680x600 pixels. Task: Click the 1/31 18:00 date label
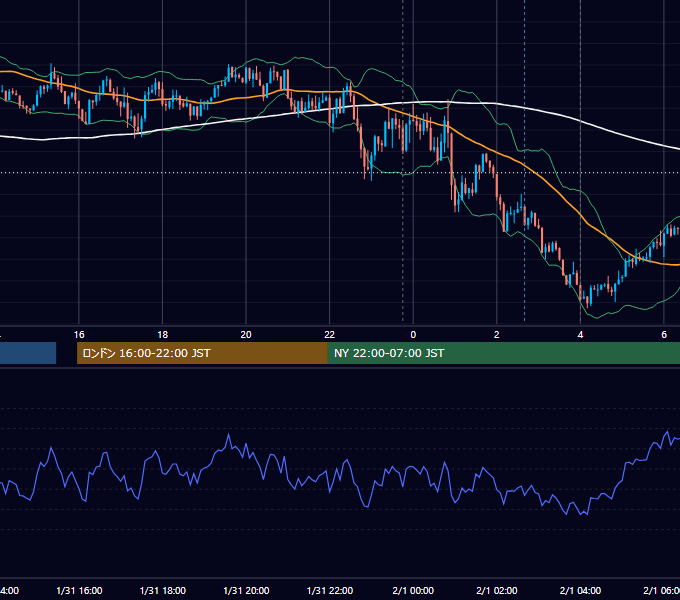163,590
